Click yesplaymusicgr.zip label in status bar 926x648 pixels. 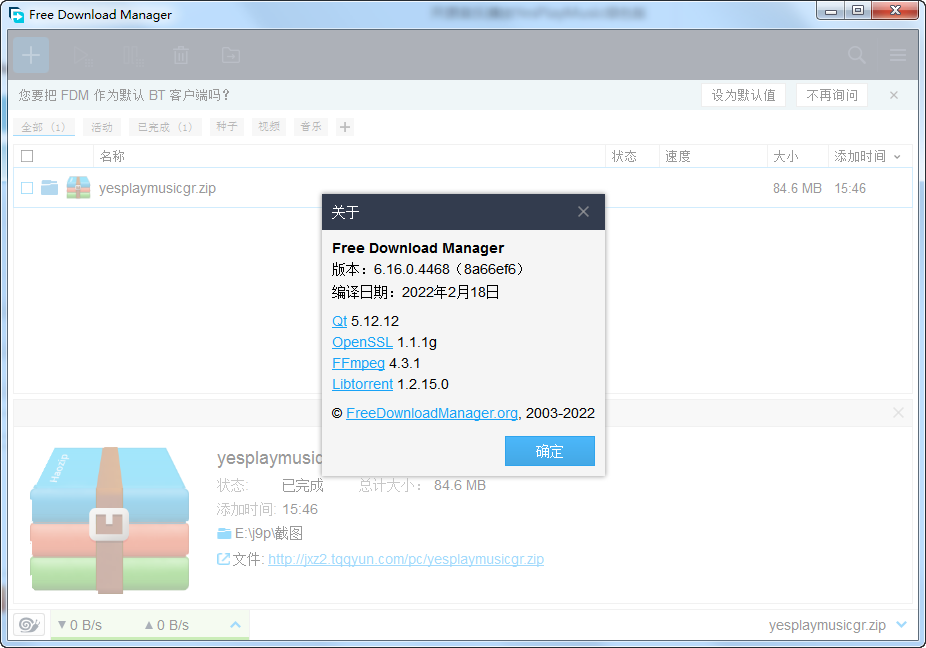pos(827,625)
